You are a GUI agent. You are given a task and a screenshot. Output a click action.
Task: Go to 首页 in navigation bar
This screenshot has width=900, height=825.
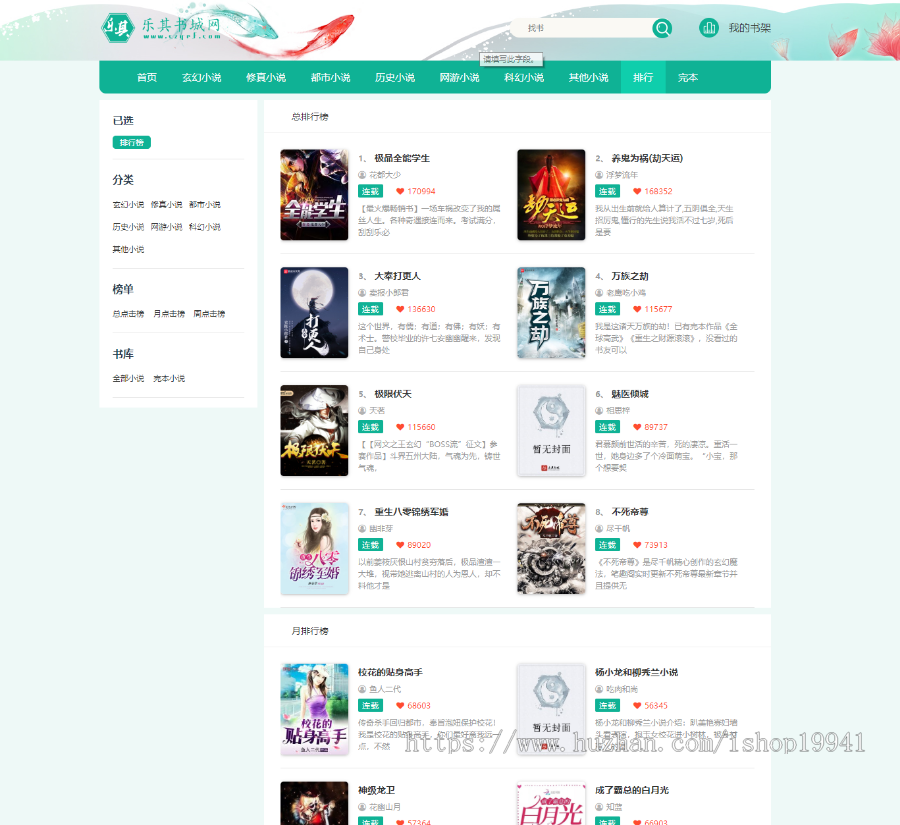147,77
